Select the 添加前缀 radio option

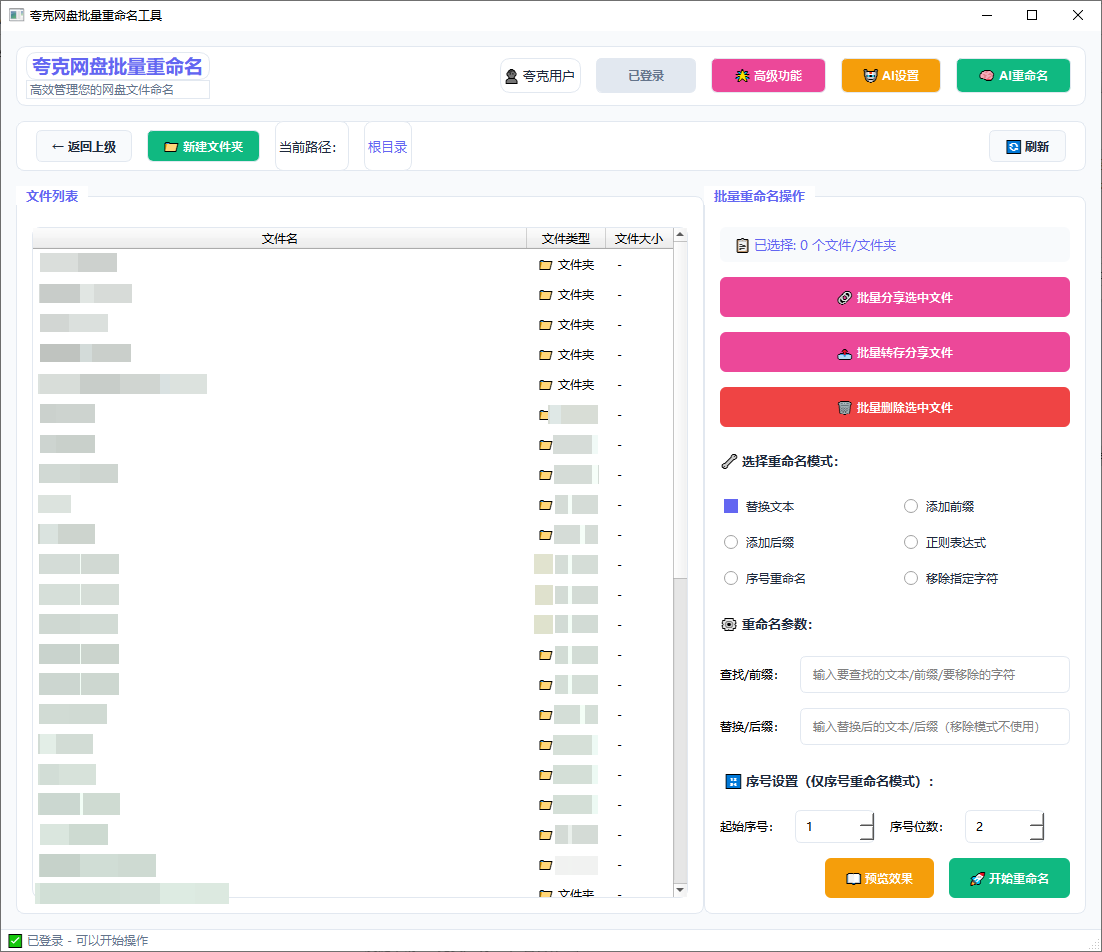(911, 507)
